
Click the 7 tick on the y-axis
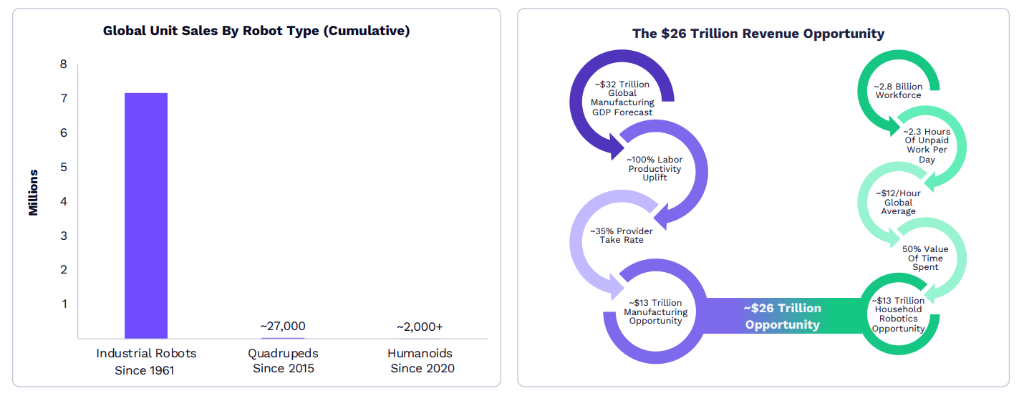click(63, 99)
